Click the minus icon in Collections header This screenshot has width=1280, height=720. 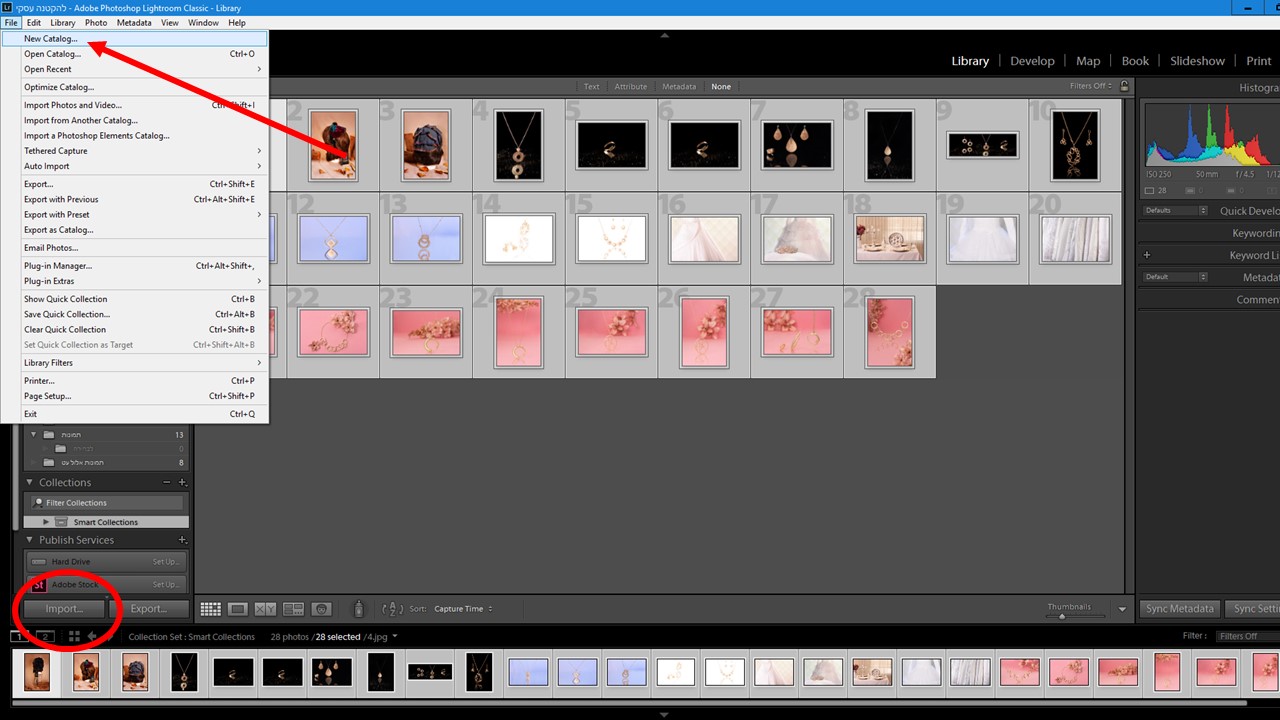click(x=167, y=482)
